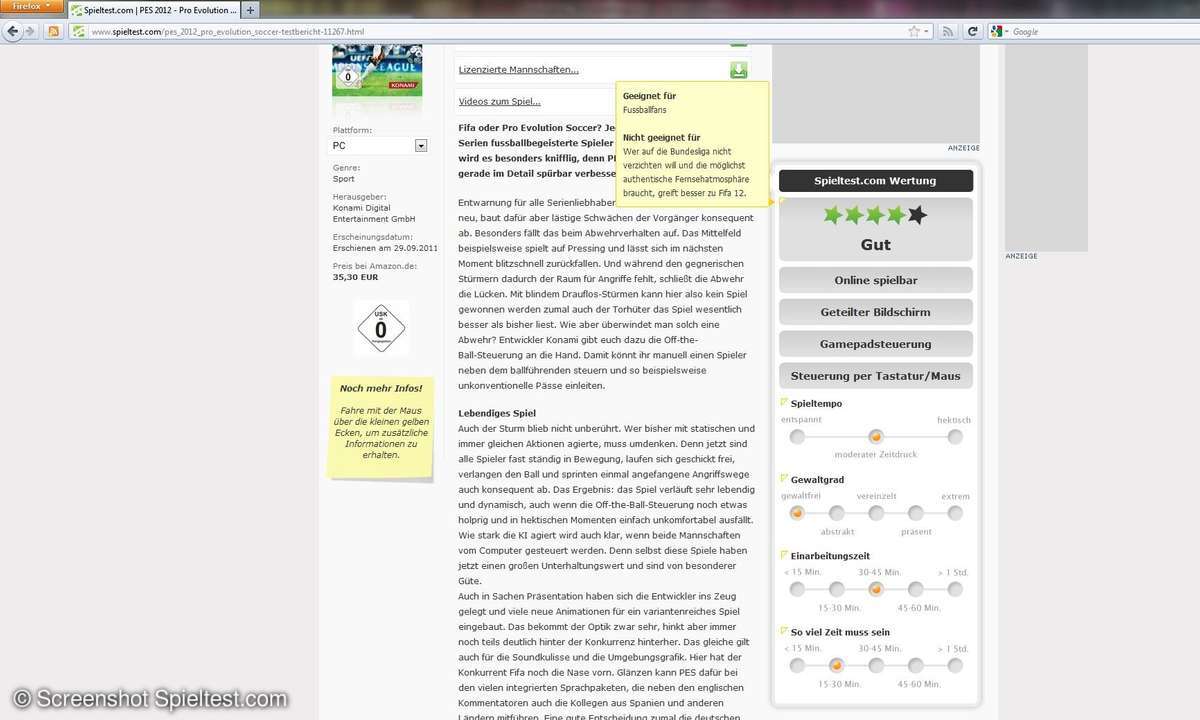Viewport: 1200px width, 720px height.
Task: Reload the current page
Action: click(971, 32)
